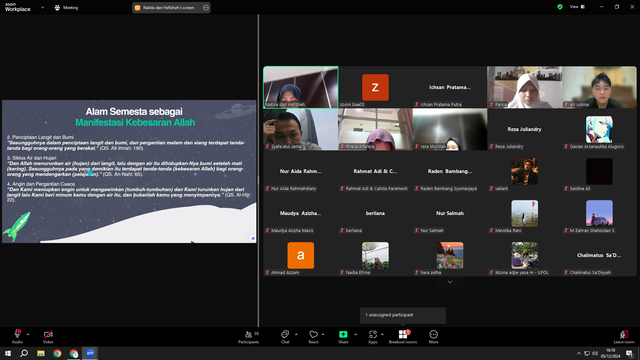The image size is (640, 360).
Task: Mute or unmute the Audio microphone
Action: (17, 336)
